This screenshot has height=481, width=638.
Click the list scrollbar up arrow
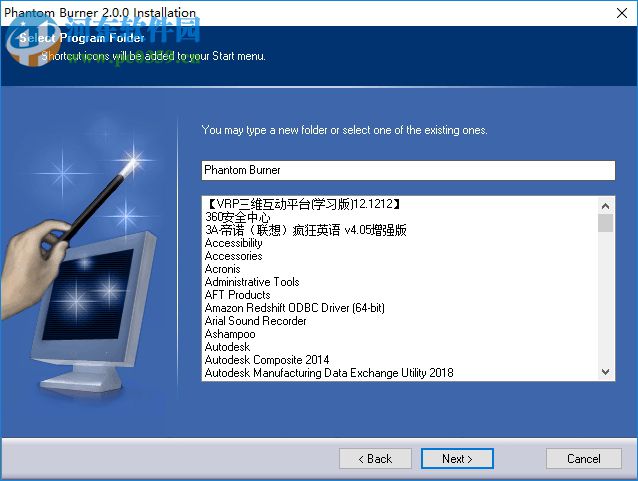pos(605,206)
